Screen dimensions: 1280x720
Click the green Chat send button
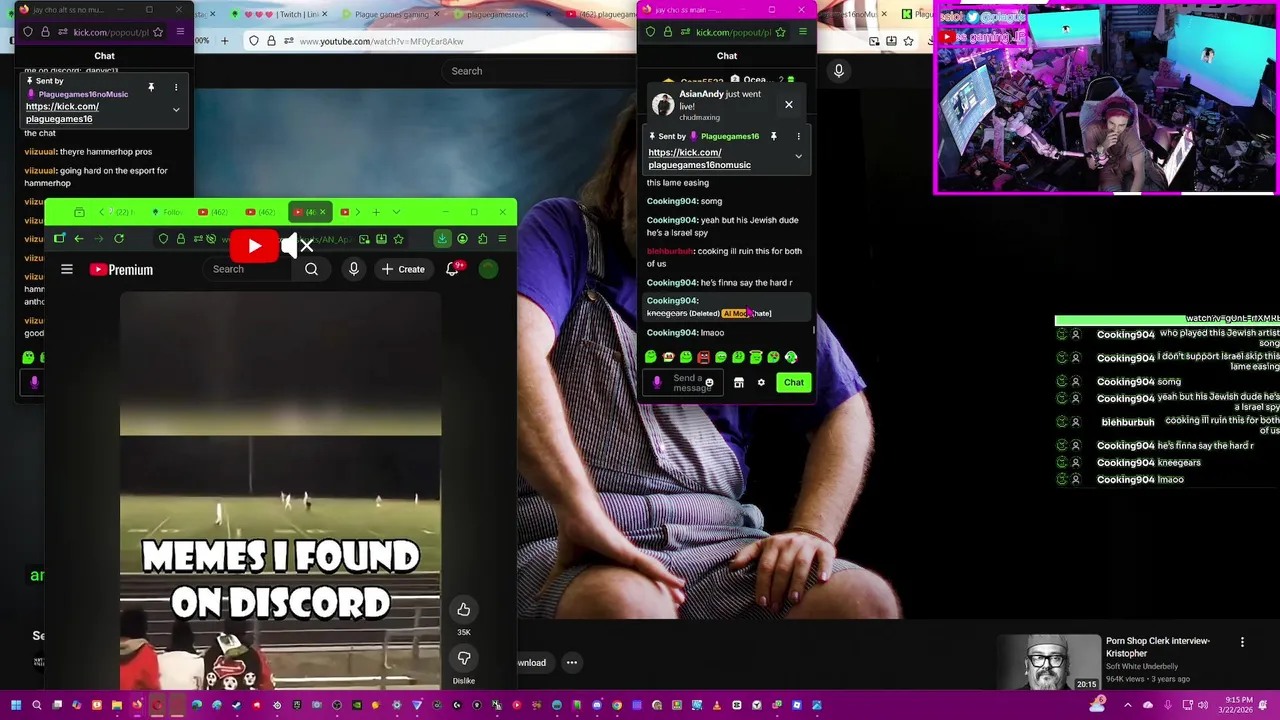click(x=793, y=382)
